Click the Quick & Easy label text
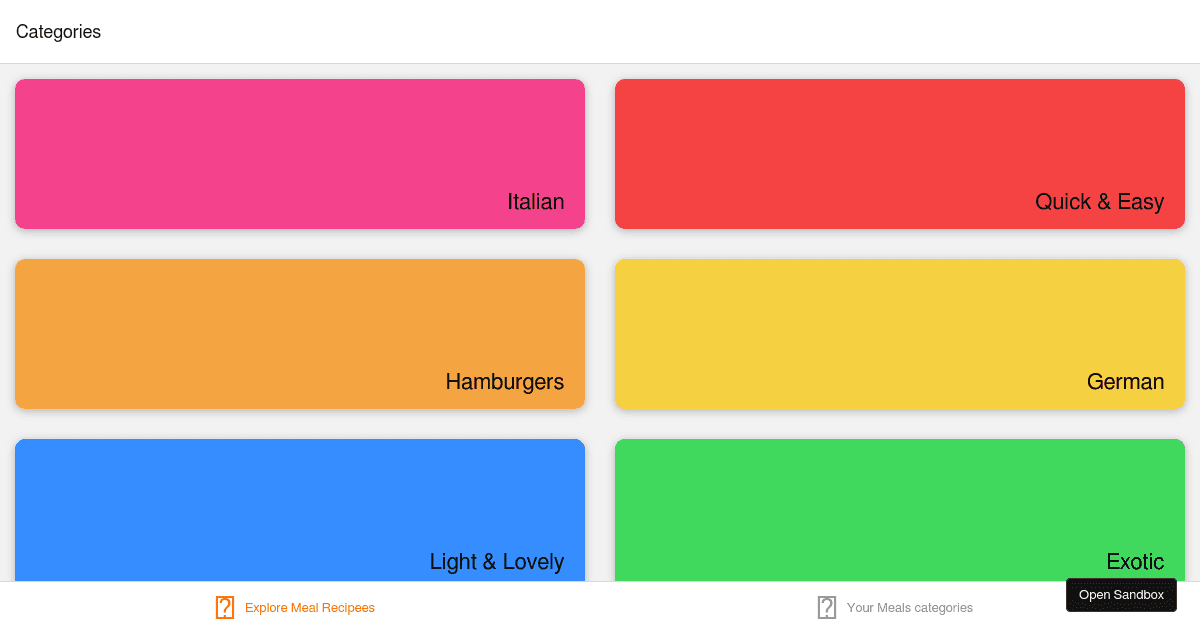The width and height of the screenshot is (1200, 630). pyautogui.click(x=1100, y=202)
